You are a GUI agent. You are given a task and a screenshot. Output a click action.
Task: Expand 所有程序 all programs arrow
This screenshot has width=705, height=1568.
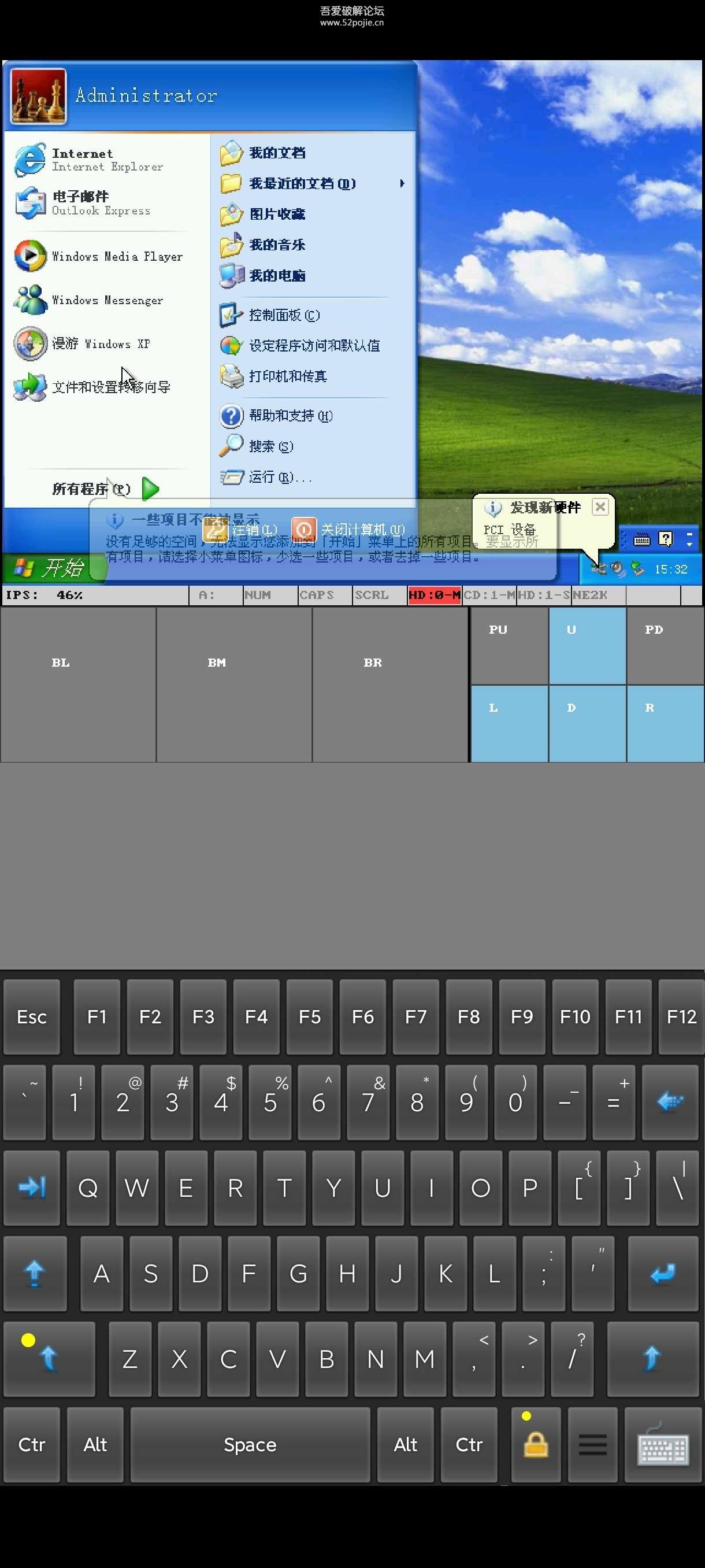click(150, 489)
